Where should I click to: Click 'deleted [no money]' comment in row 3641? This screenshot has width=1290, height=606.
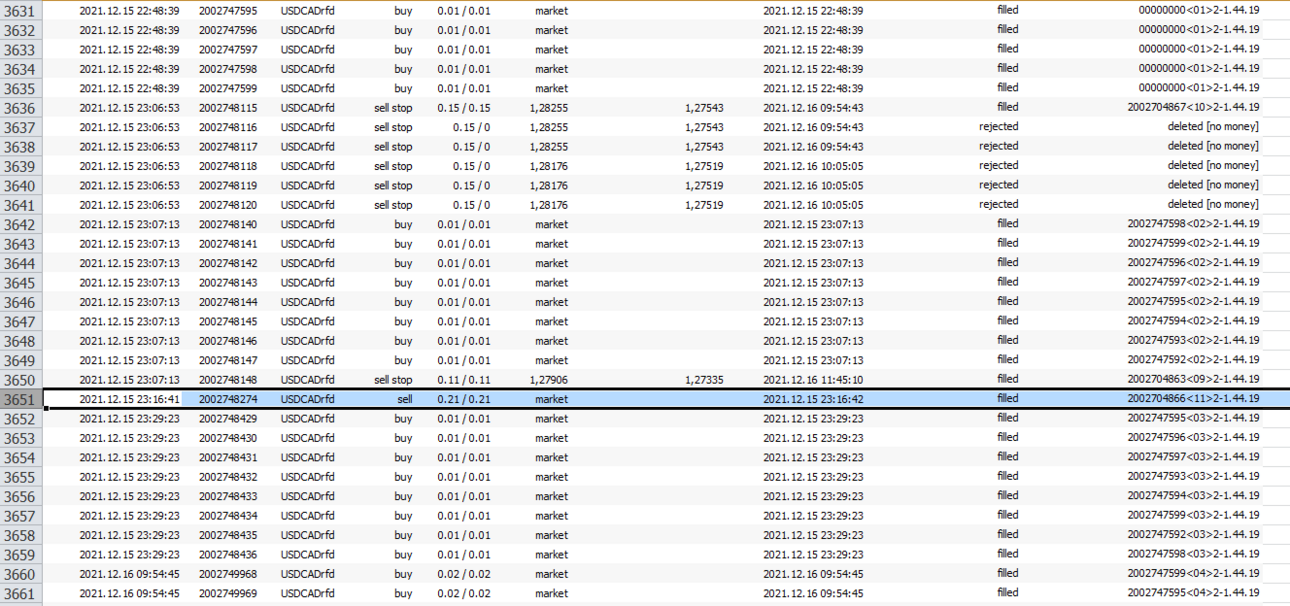pos(1213,205)
